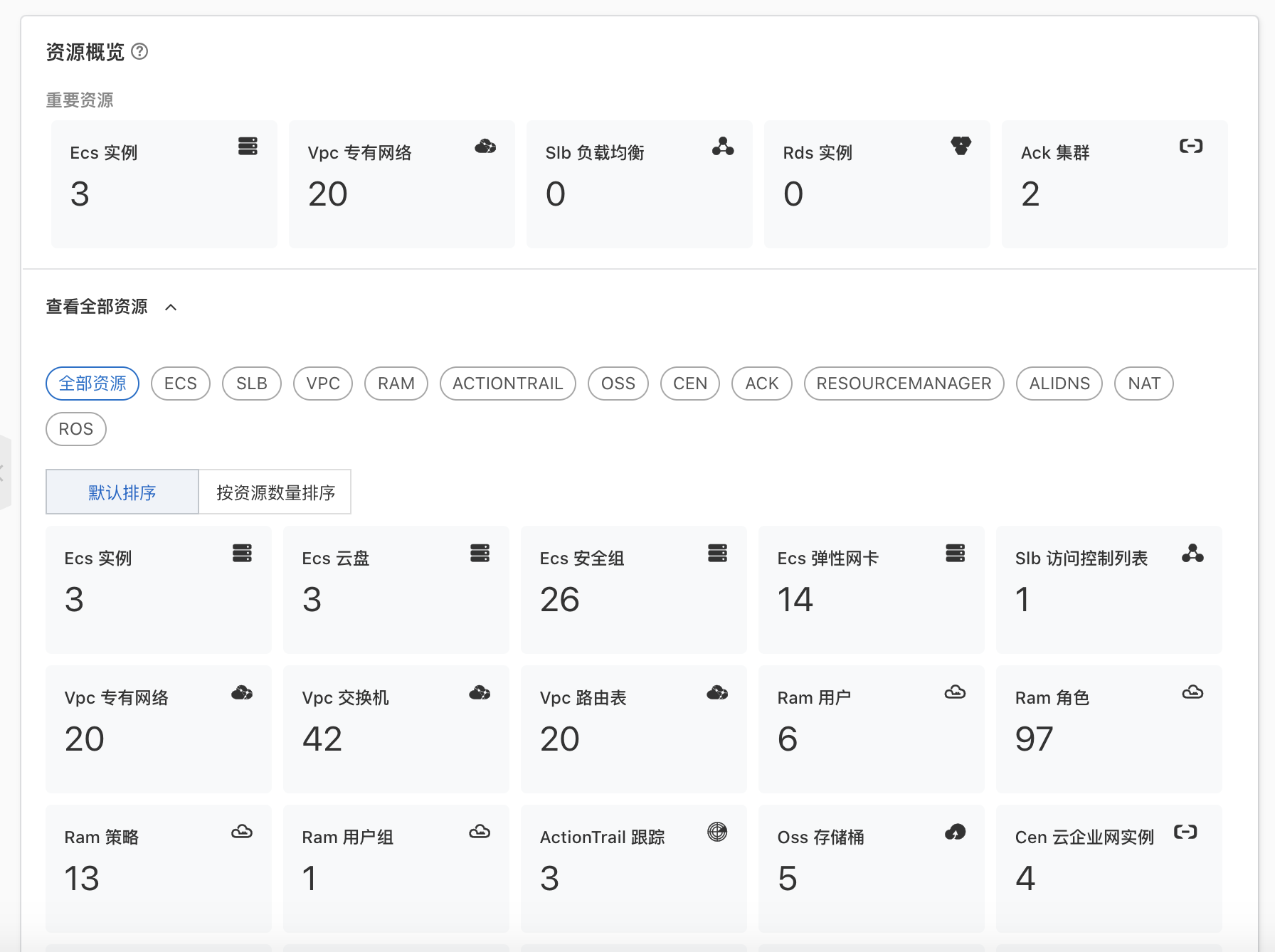Click the Vpc 路由表 card icon
1275x952 pixels.
coord(717,692)
